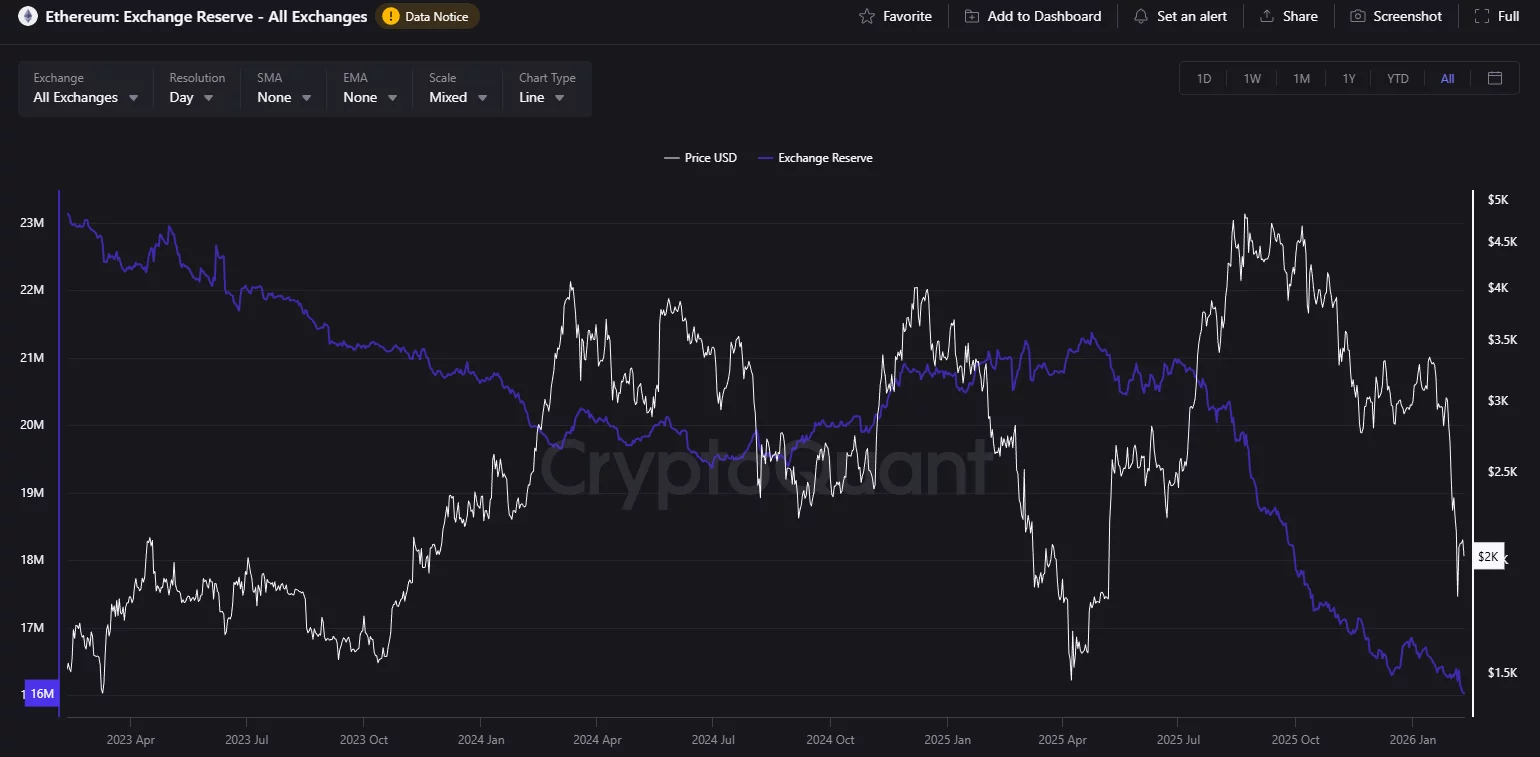Viewport: 1540px width, 757px height.
Task: Open the Chart Type dropdown set to Line
Action: [x=541, y=97]
